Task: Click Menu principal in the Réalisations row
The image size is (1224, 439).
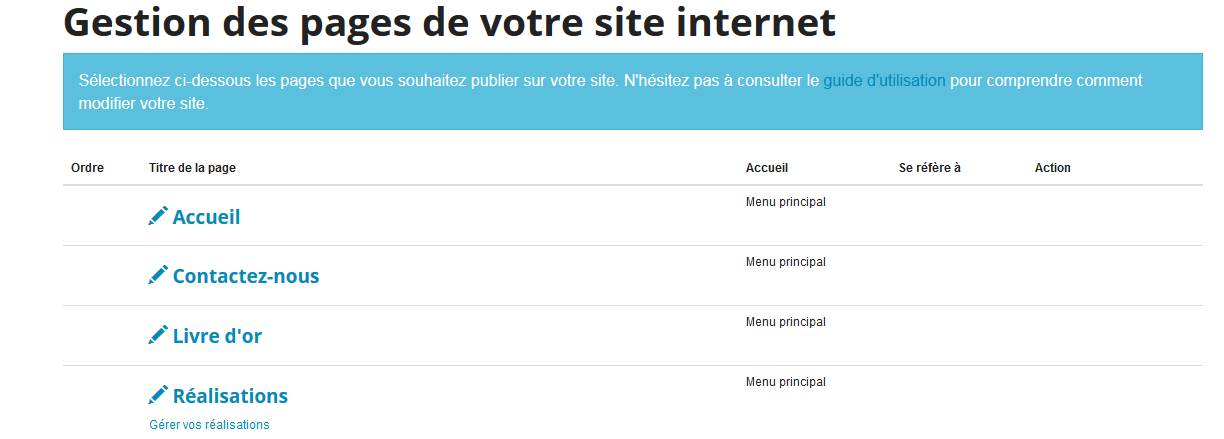Action: pos(786,382)
